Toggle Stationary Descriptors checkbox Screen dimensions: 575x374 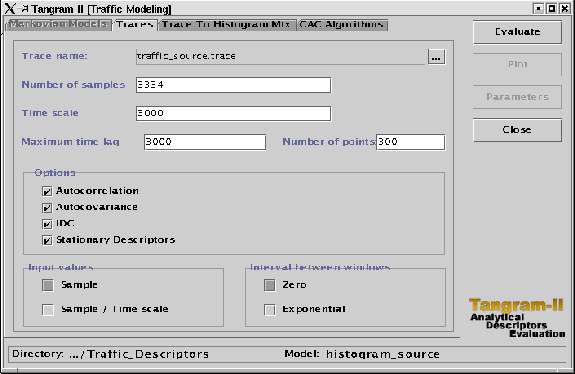tap(47, 241)
